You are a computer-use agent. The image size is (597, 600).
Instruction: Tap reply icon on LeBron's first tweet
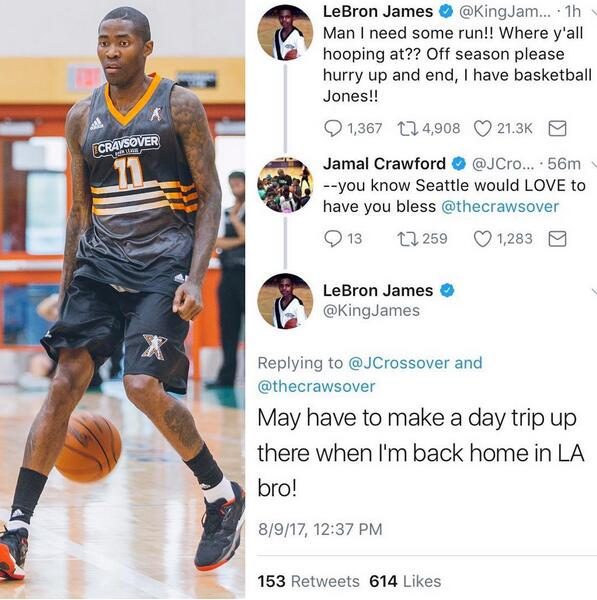(333, 128)
